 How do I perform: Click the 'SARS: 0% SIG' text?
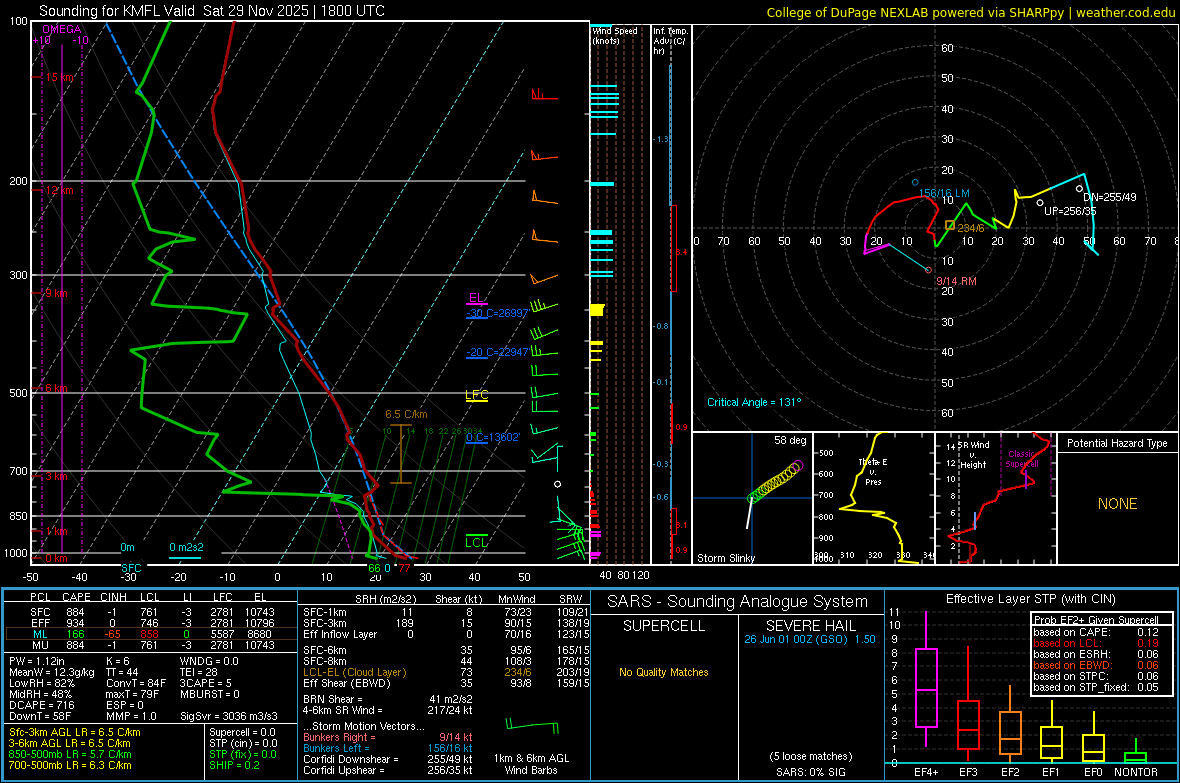(x=810, y=772)
